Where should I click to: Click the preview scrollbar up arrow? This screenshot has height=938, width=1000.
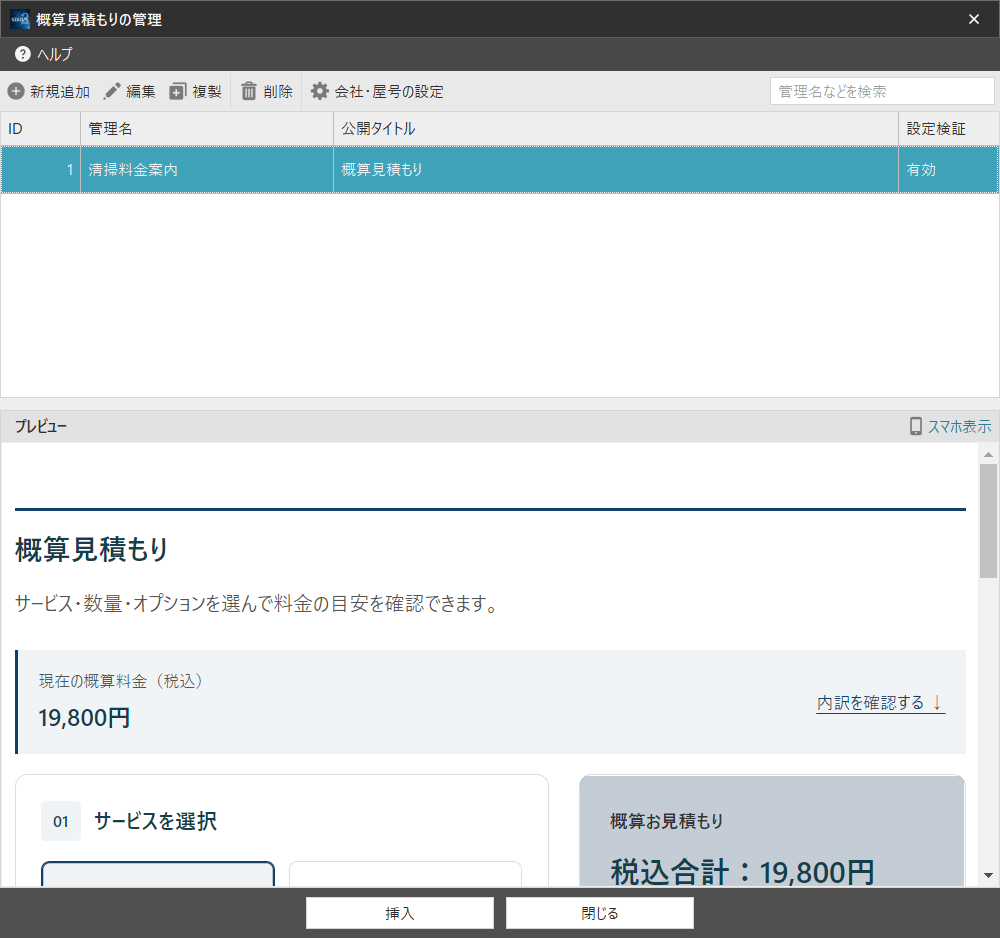tap(989, 455)
